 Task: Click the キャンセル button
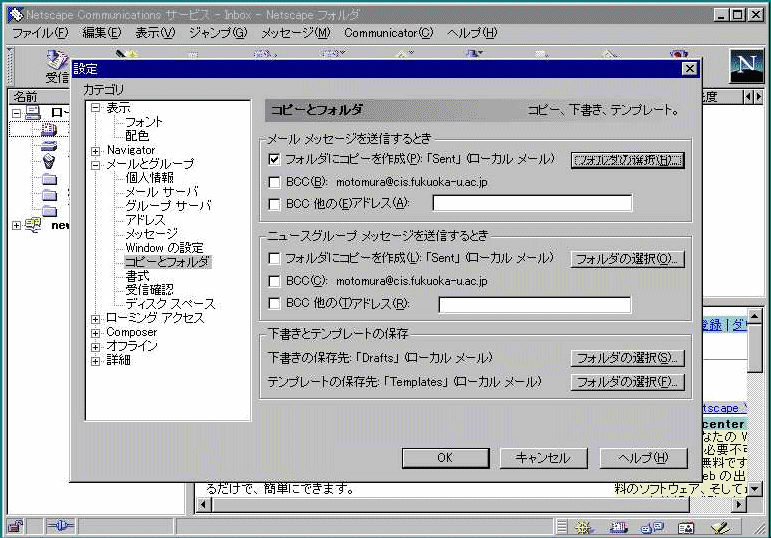(x=543, y=458)
